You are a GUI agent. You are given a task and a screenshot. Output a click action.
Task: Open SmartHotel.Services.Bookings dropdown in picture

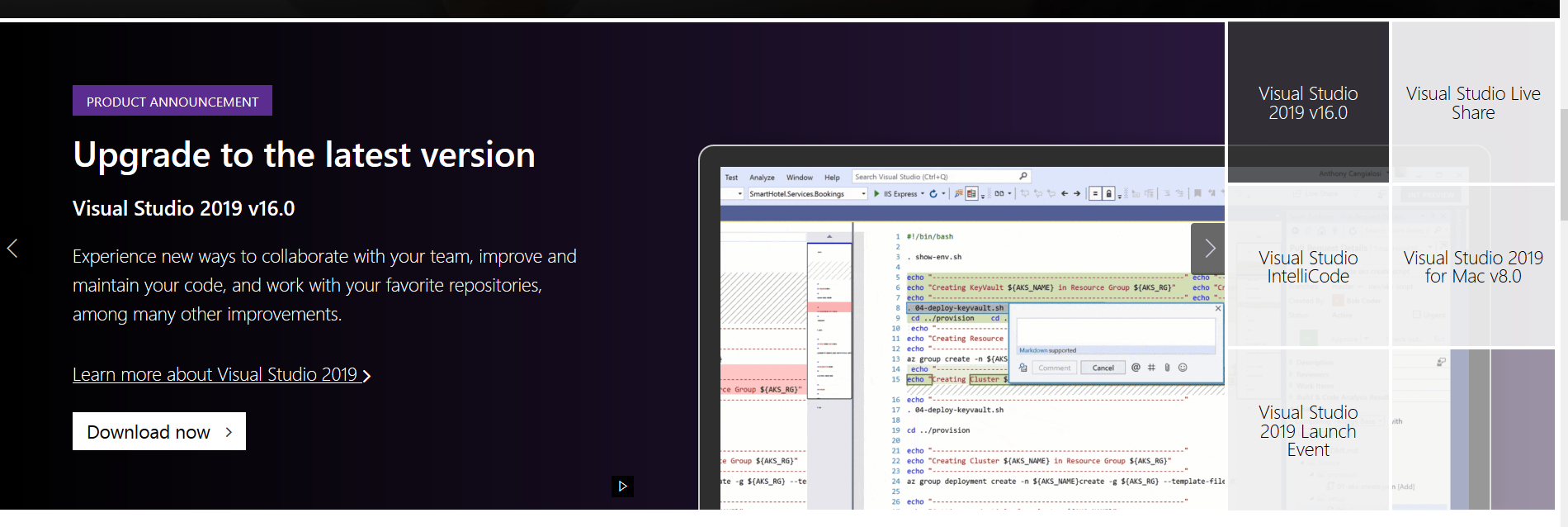[807, 194]
